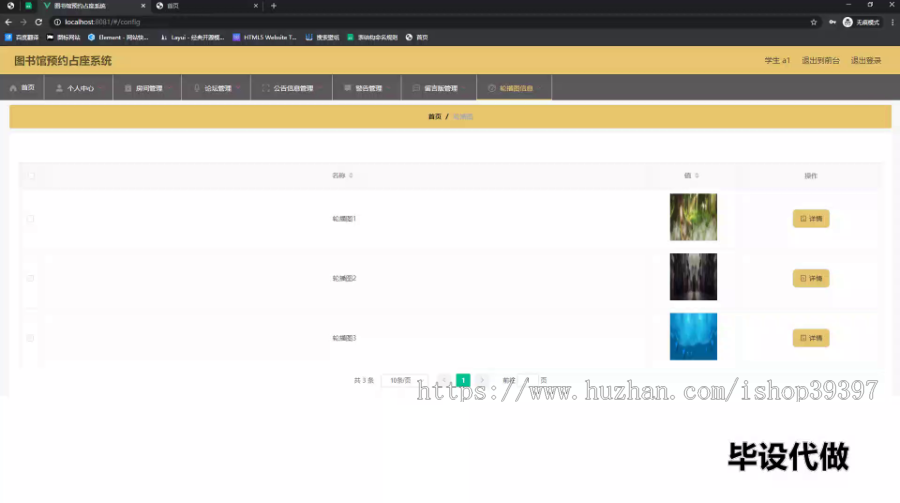Viewport: 900px width, 503px height.
Task: Click 首页 link in the breadcrumb
Action: coord(435,117)
